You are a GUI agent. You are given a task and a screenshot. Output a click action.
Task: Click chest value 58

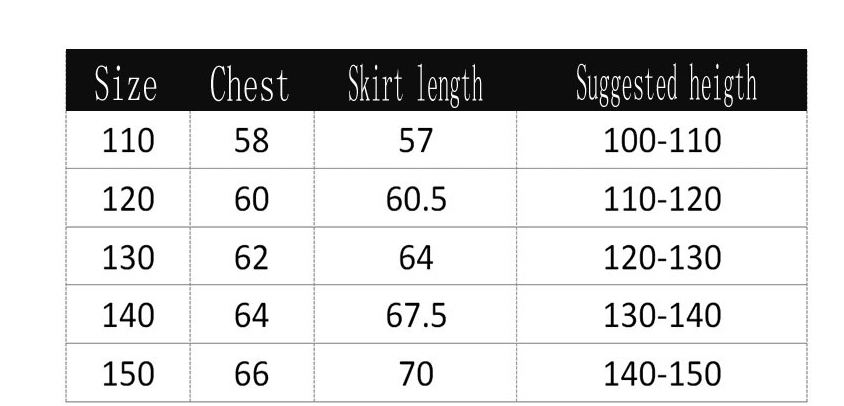point(252,140)
